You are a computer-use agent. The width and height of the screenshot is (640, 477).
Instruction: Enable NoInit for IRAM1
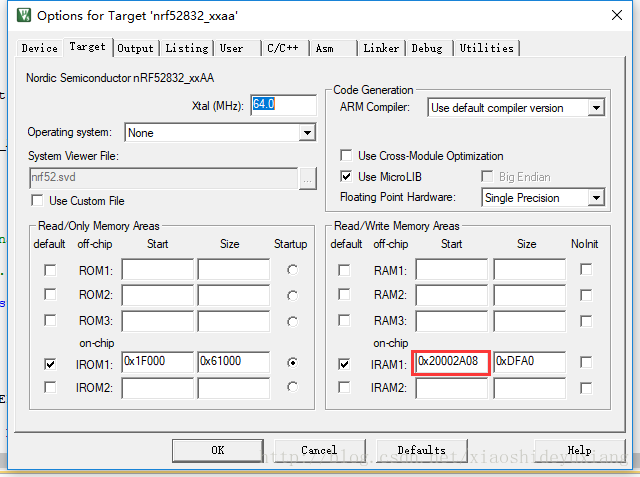click(x=586, y=362)
